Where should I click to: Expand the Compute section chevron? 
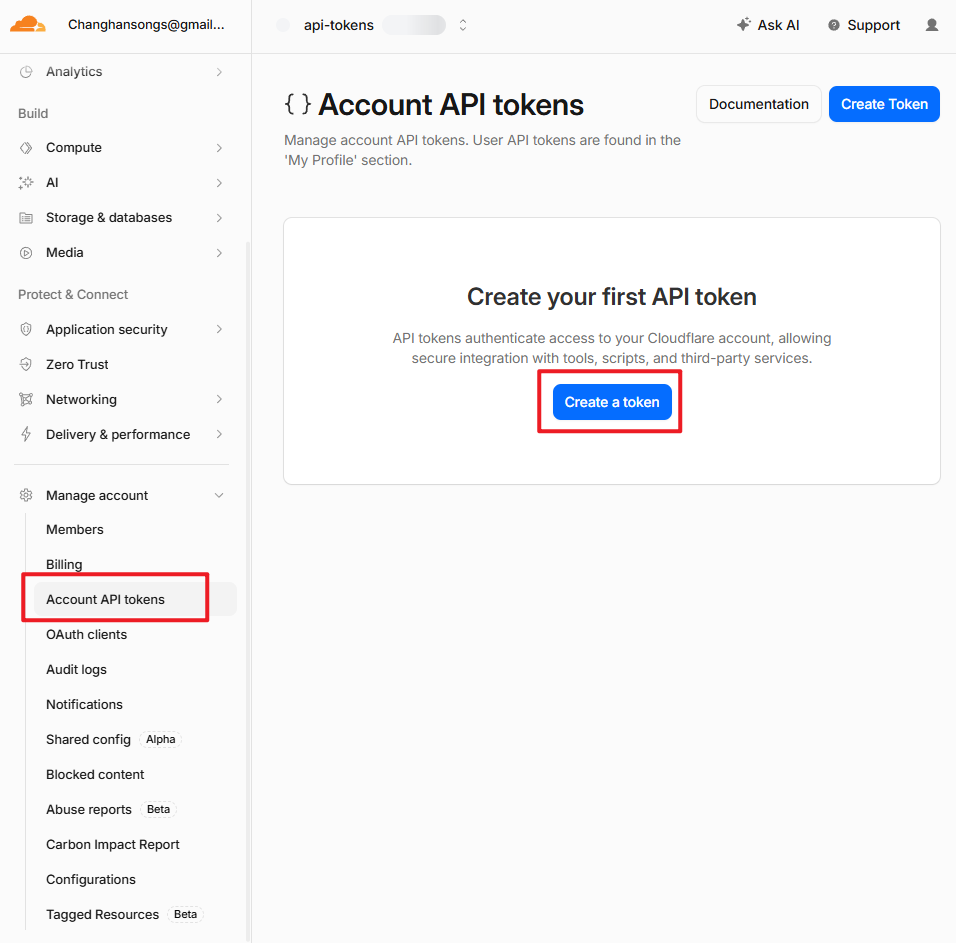point(219,148)
